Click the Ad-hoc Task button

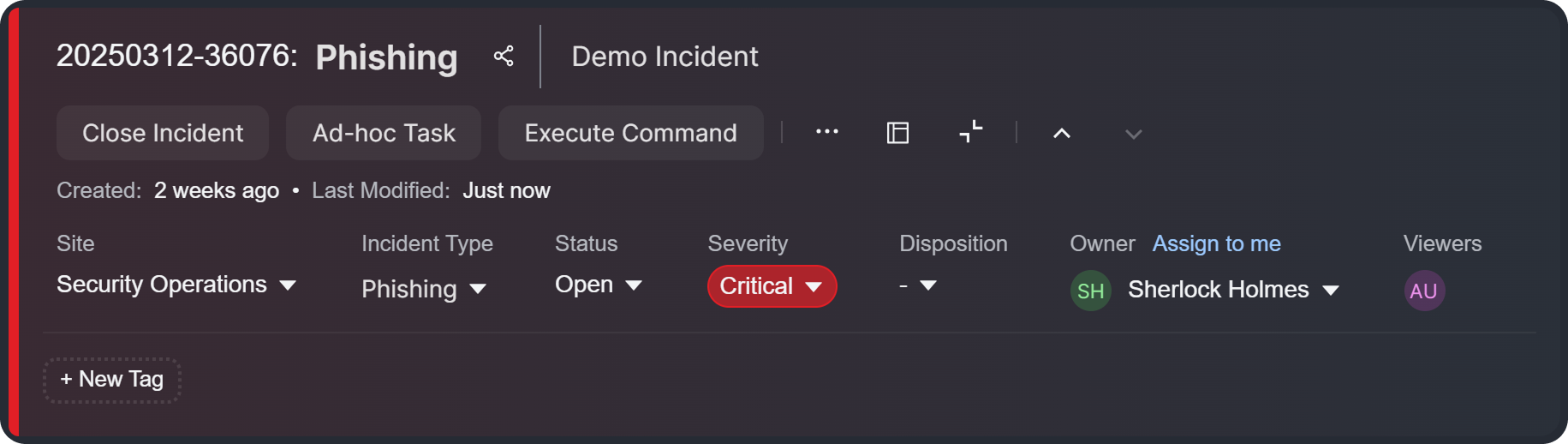click(x=384, y=133)
